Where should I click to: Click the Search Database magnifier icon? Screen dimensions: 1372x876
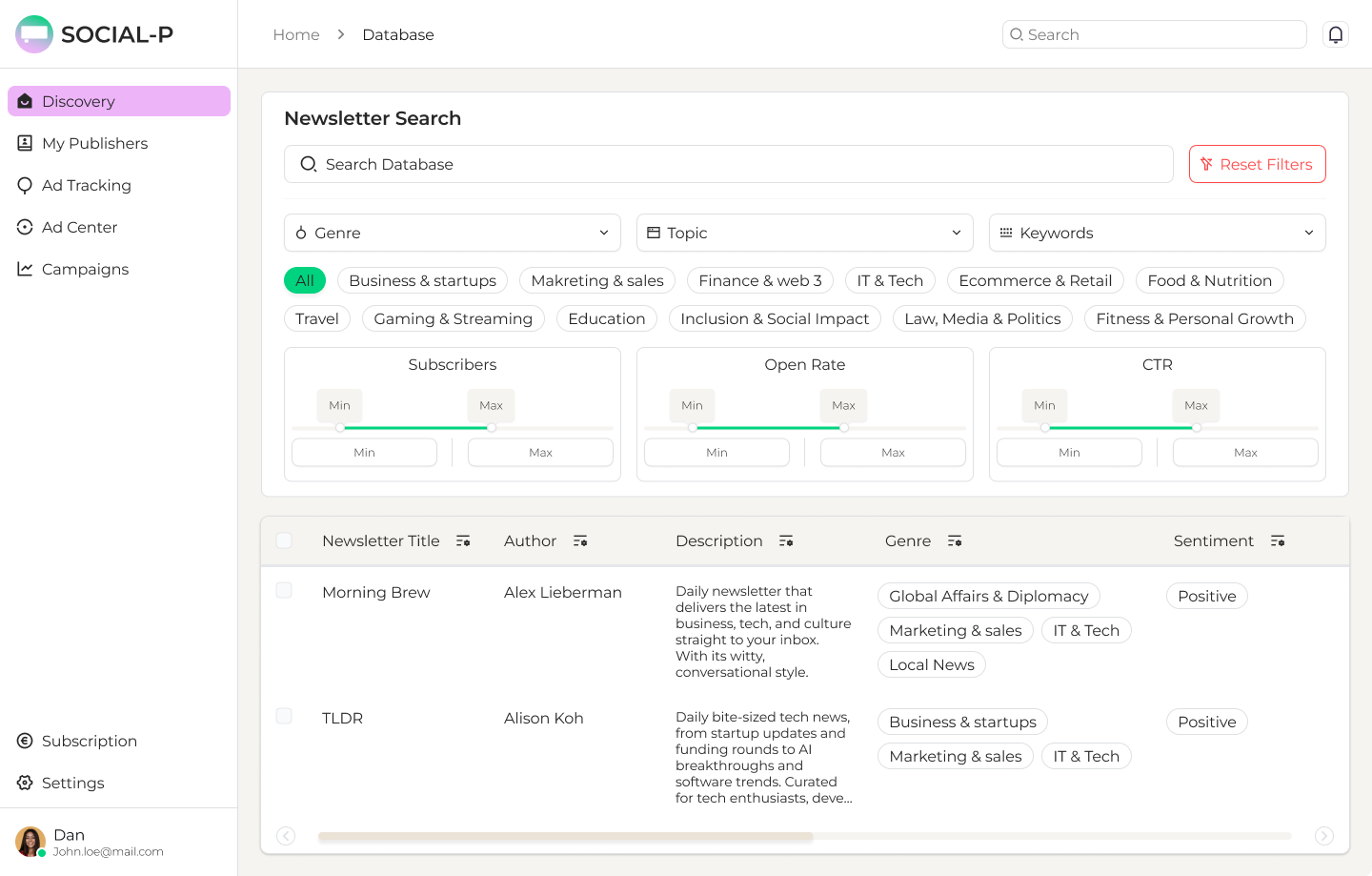[308, 164]
